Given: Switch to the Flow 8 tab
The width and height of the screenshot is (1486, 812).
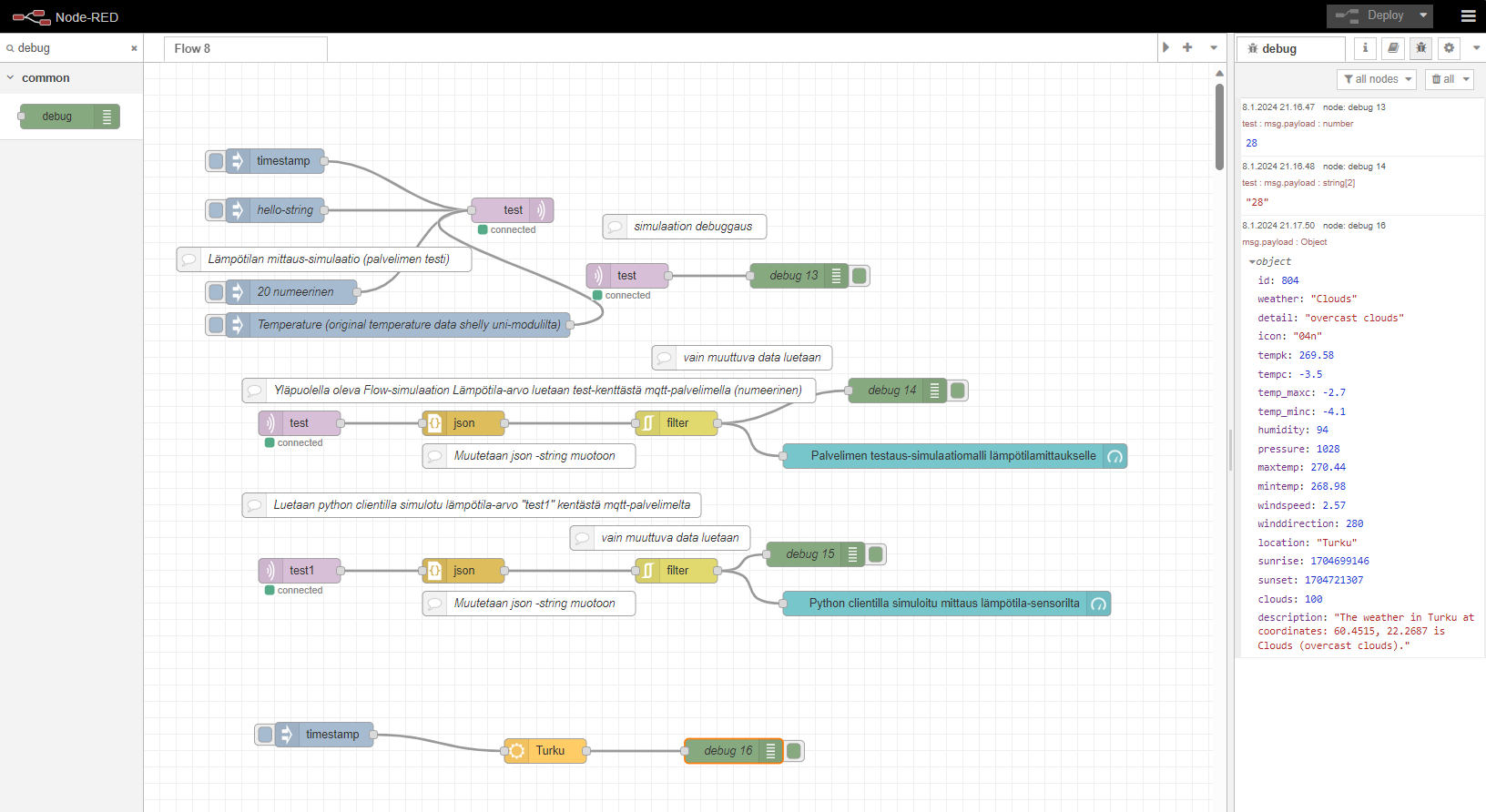Looking at the screenshot, I should 246,49.
